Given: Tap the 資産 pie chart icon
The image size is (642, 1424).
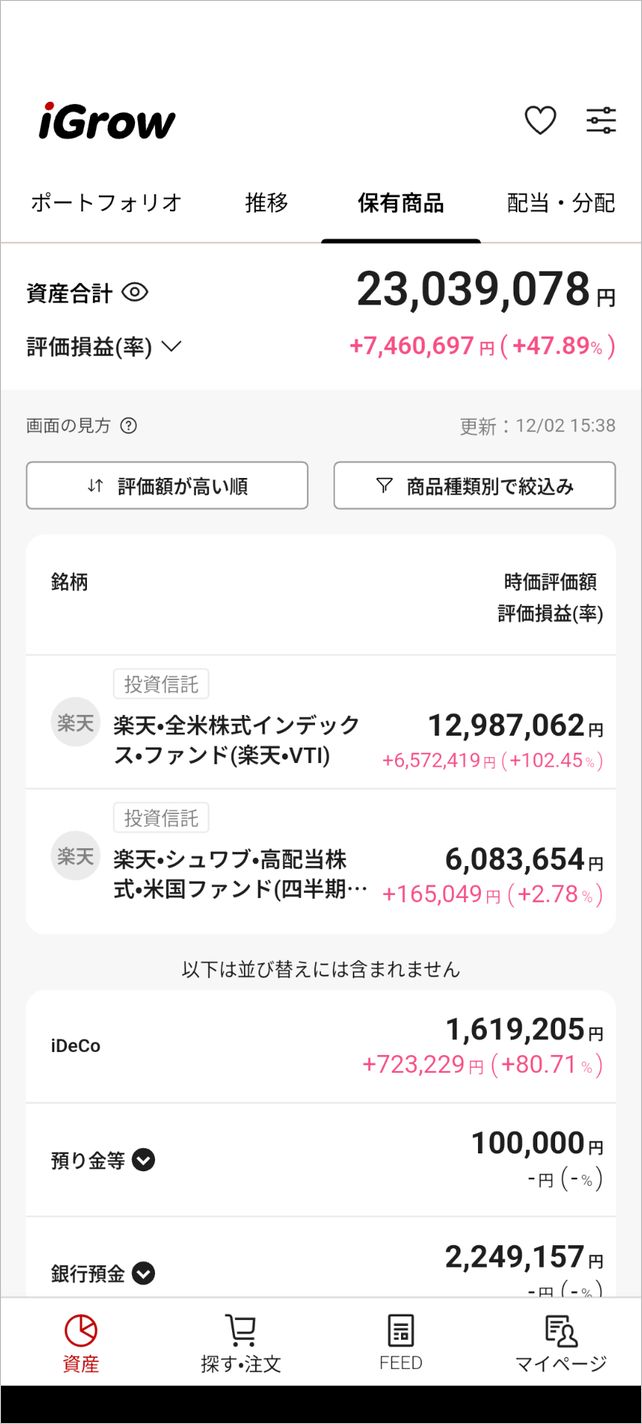Looking at the screenshot, I should pos(81,1330).
